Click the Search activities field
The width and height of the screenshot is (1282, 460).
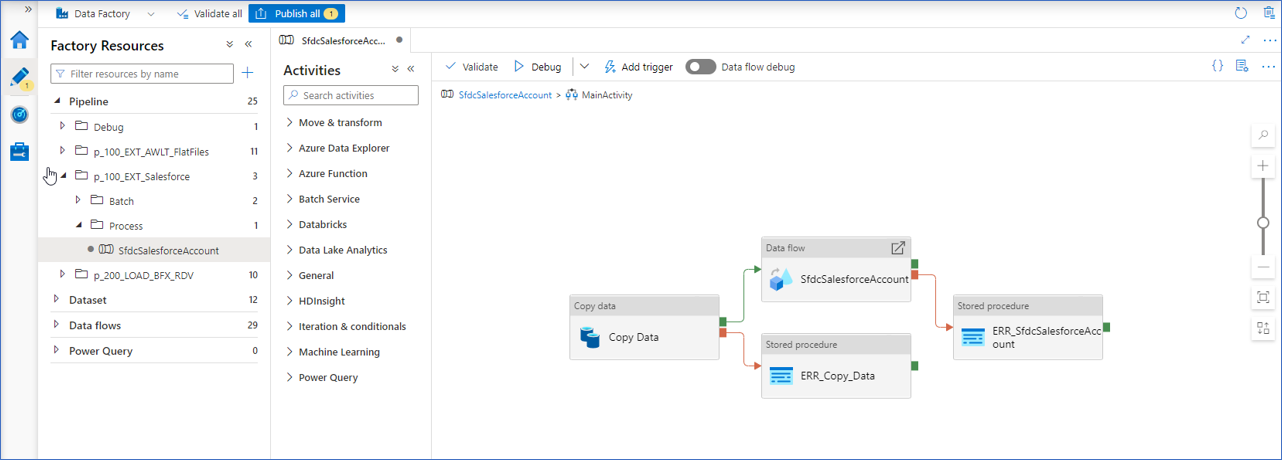351,95
